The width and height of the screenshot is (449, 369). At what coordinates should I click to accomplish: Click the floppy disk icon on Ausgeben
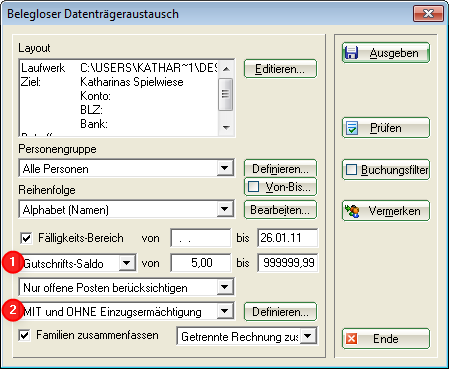351,53
